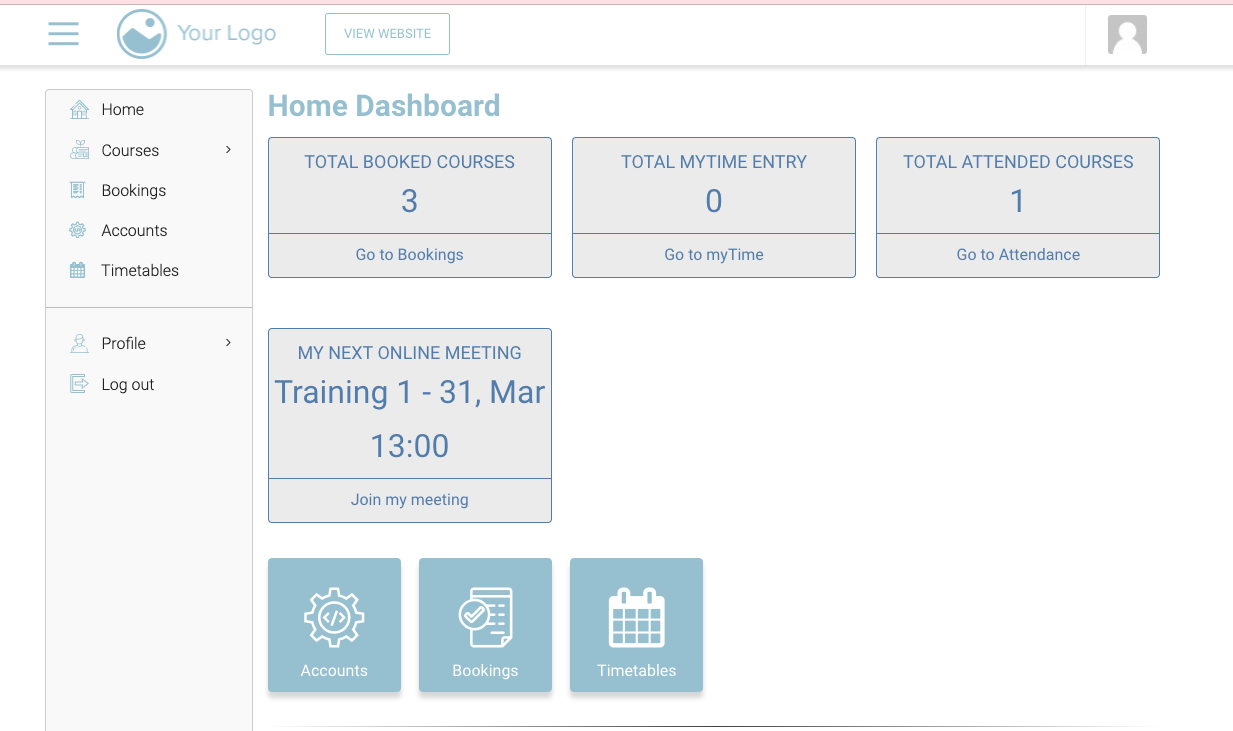Click the Your Logo image icon

(141, 34)
